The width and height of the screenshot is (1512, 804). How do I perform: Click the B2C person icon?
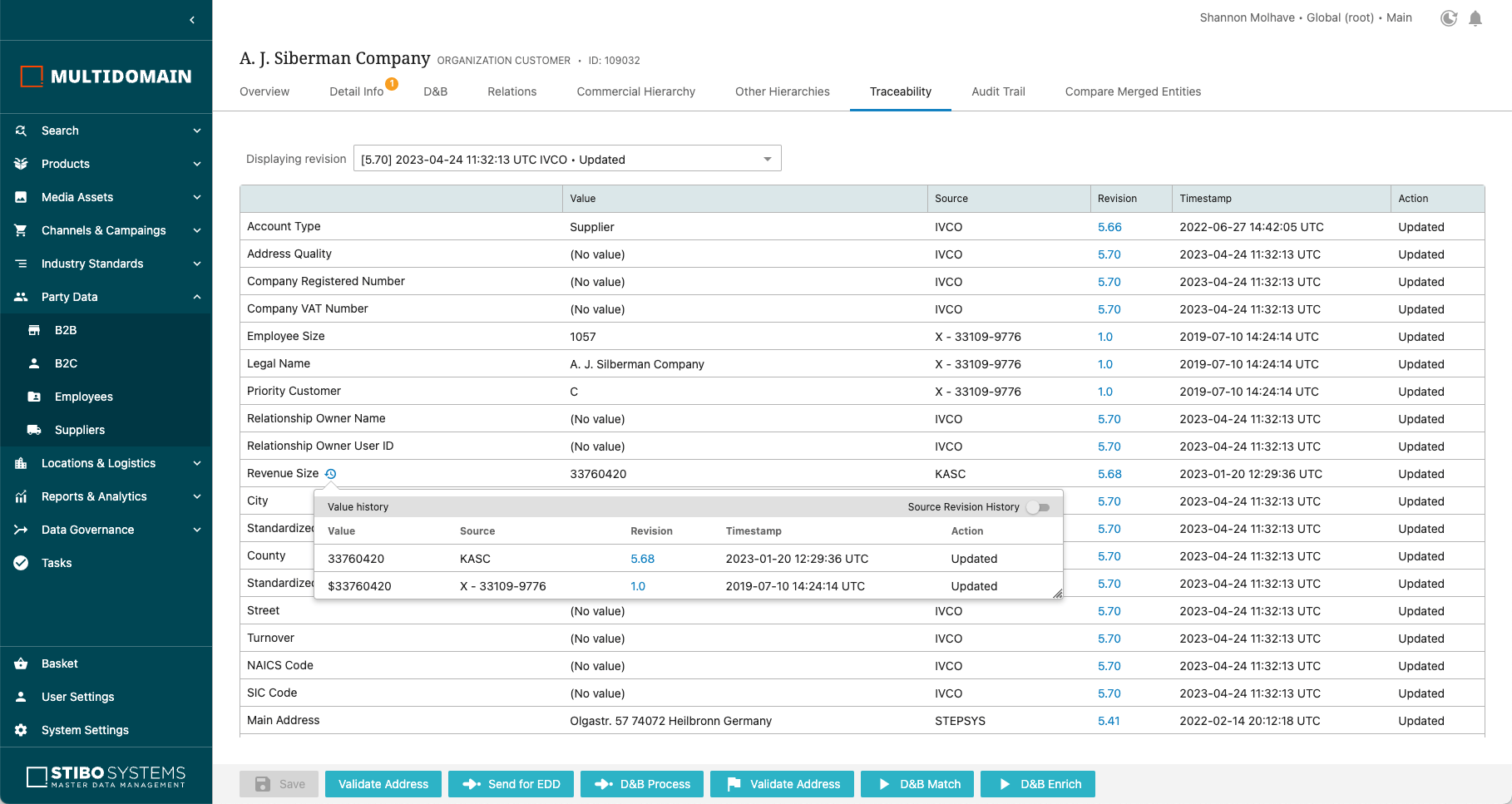point(34,363)
